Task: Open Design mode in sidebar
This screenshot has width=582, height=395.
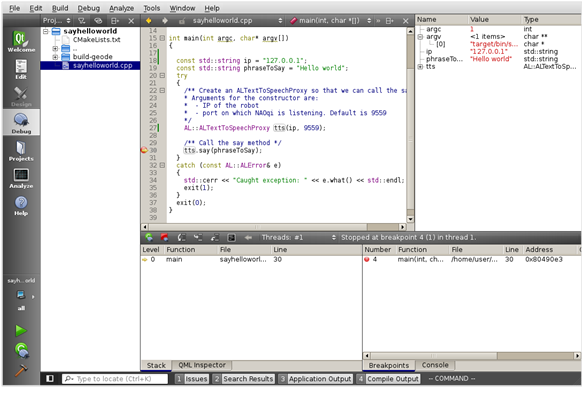Action: [21, 96]
